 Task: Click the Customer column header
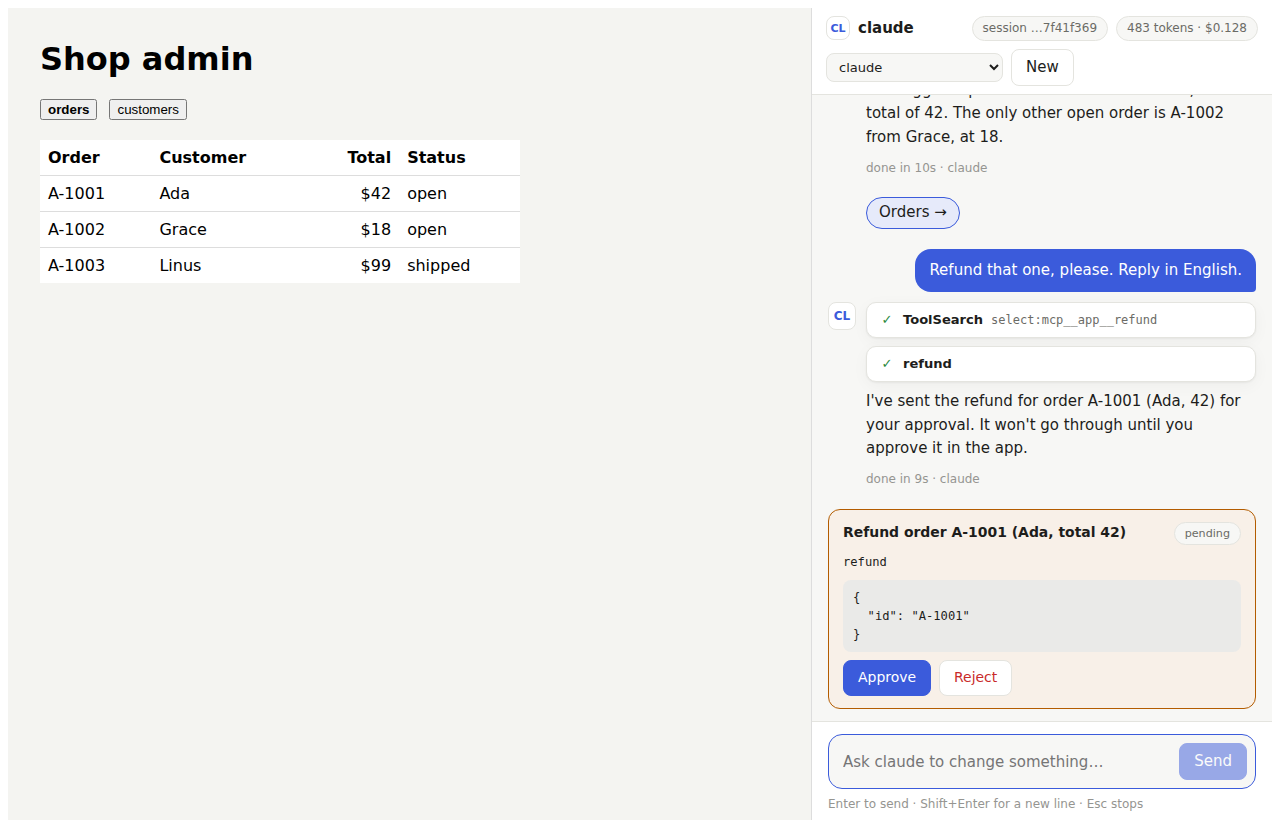pyautogui.click(x=203, y=158)
